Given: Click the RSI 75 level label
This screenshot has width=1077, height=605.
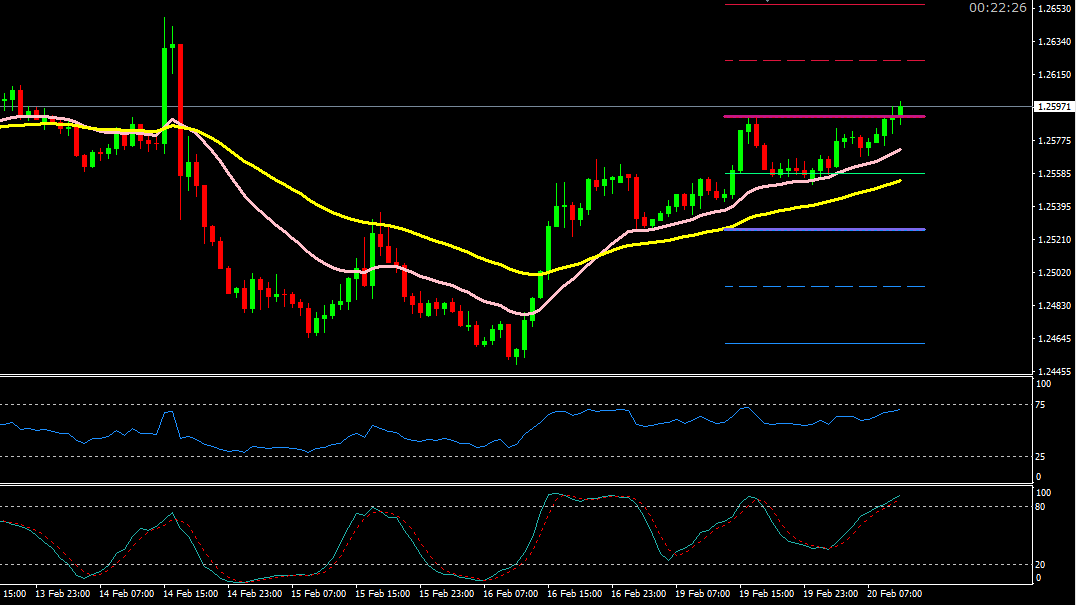Looking at the screenshot, I should 1040,405.
